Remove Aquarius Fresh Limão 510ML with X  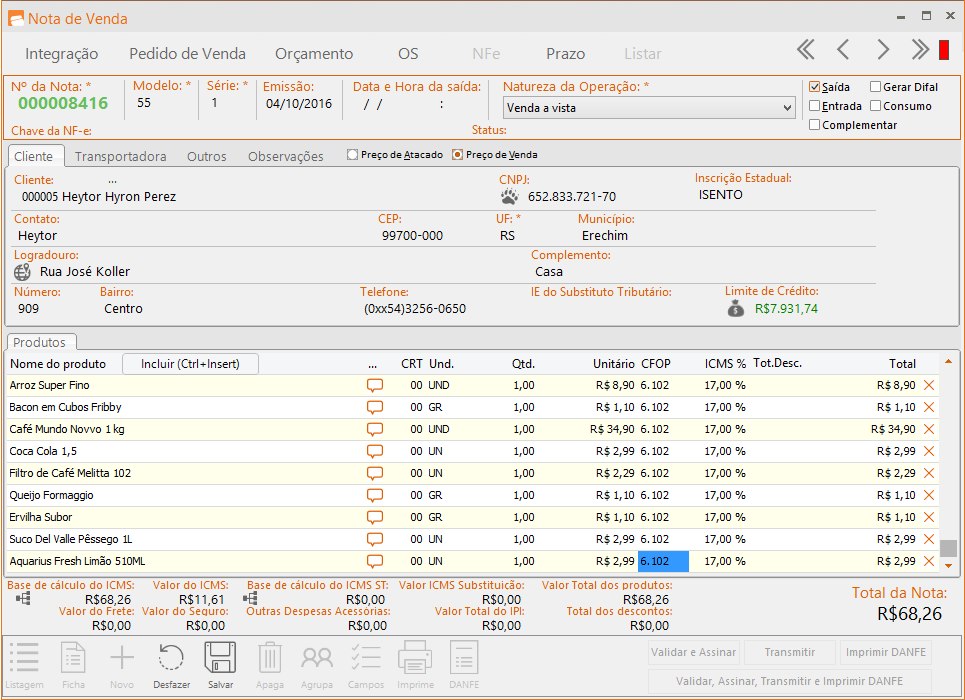(929, 561)
